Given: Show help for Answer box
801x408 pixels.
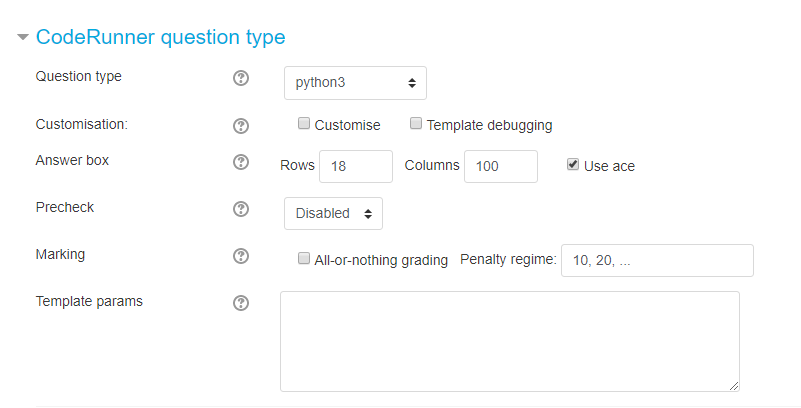Looking at the screenshot, I should [x=241, y=162].
